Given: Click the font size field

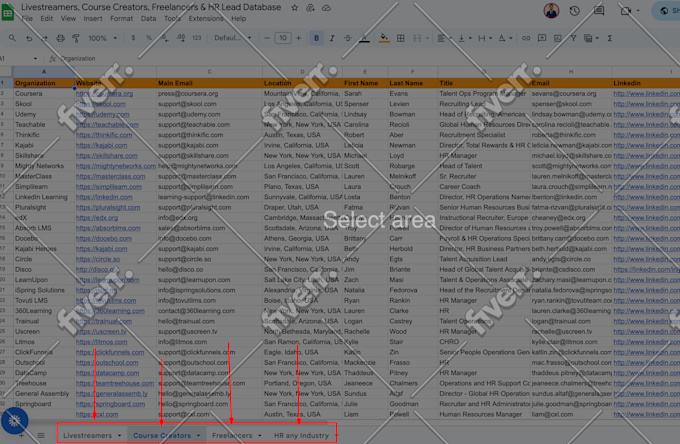Looking at the screenshot, I should coord(283,38).
